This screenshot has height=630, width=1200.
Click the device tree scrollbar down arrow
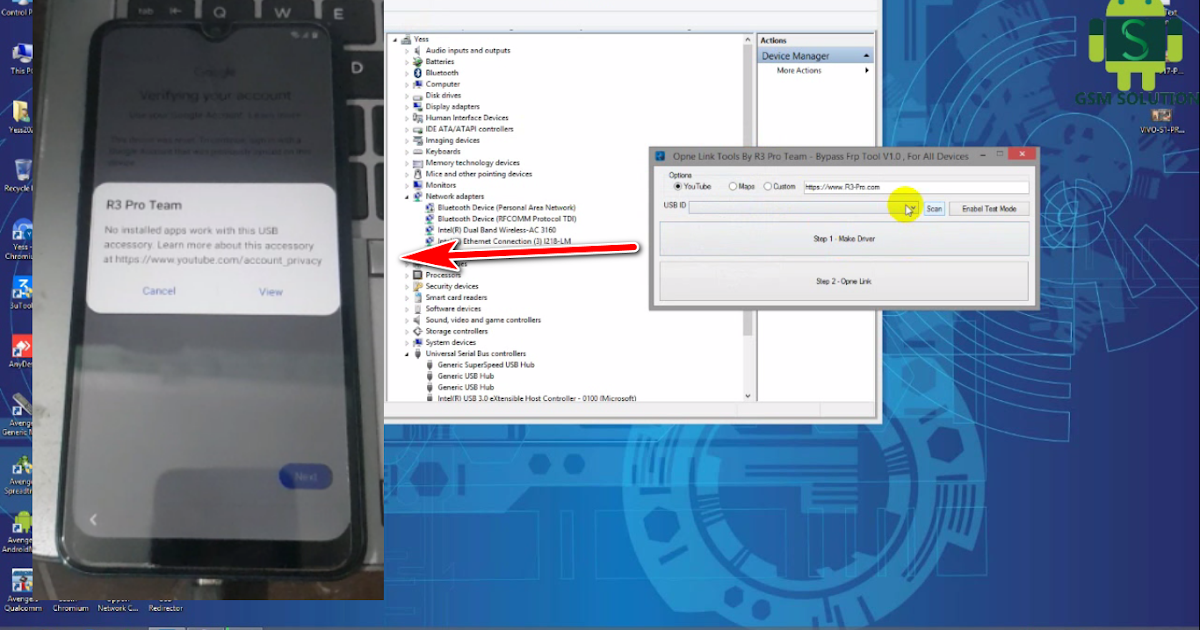pyautogui.click(x=747, y=396)
